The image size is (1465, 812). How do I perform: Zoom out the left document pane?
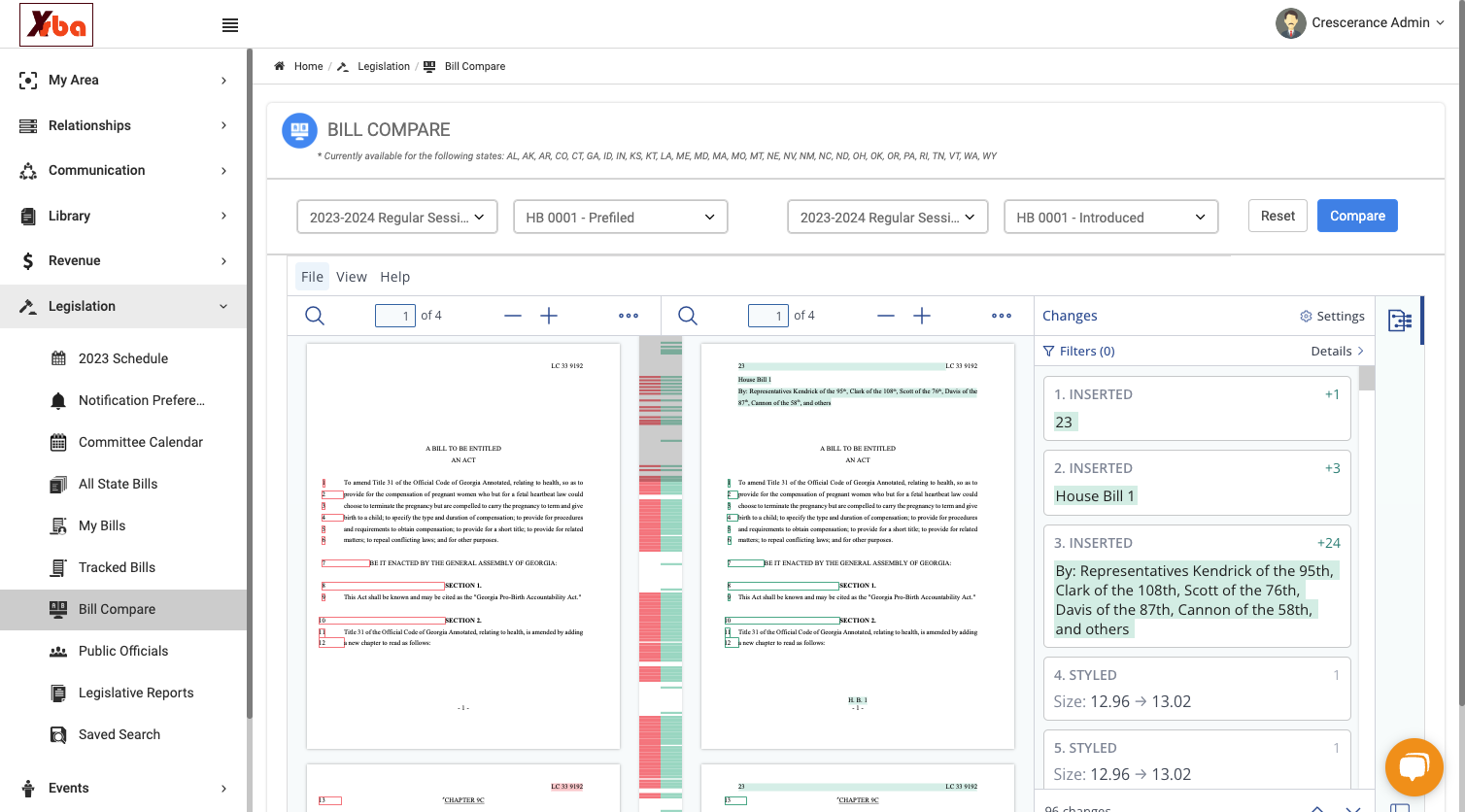coord(513,316)
